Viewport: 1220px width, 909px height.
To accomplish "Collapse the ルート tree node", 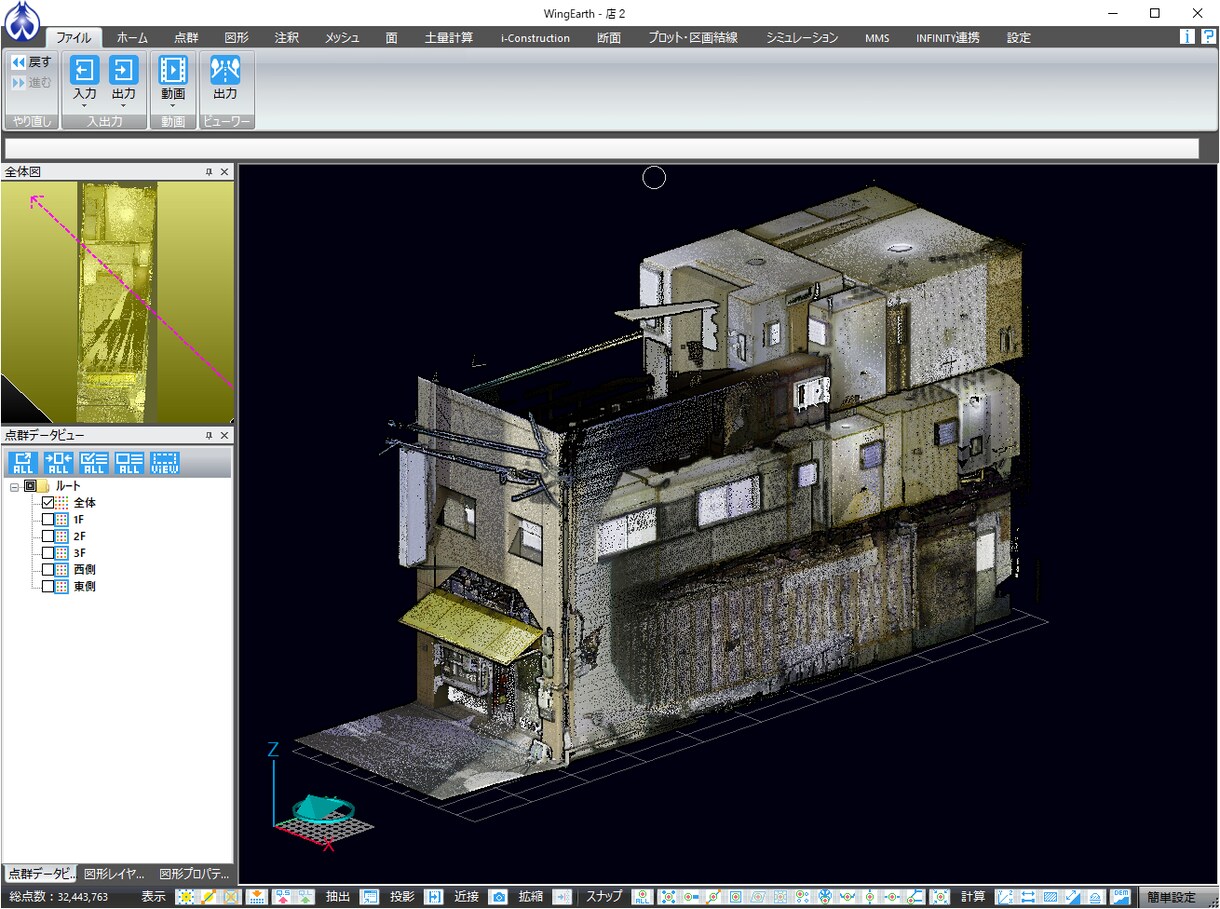I will tap(14, 486).
